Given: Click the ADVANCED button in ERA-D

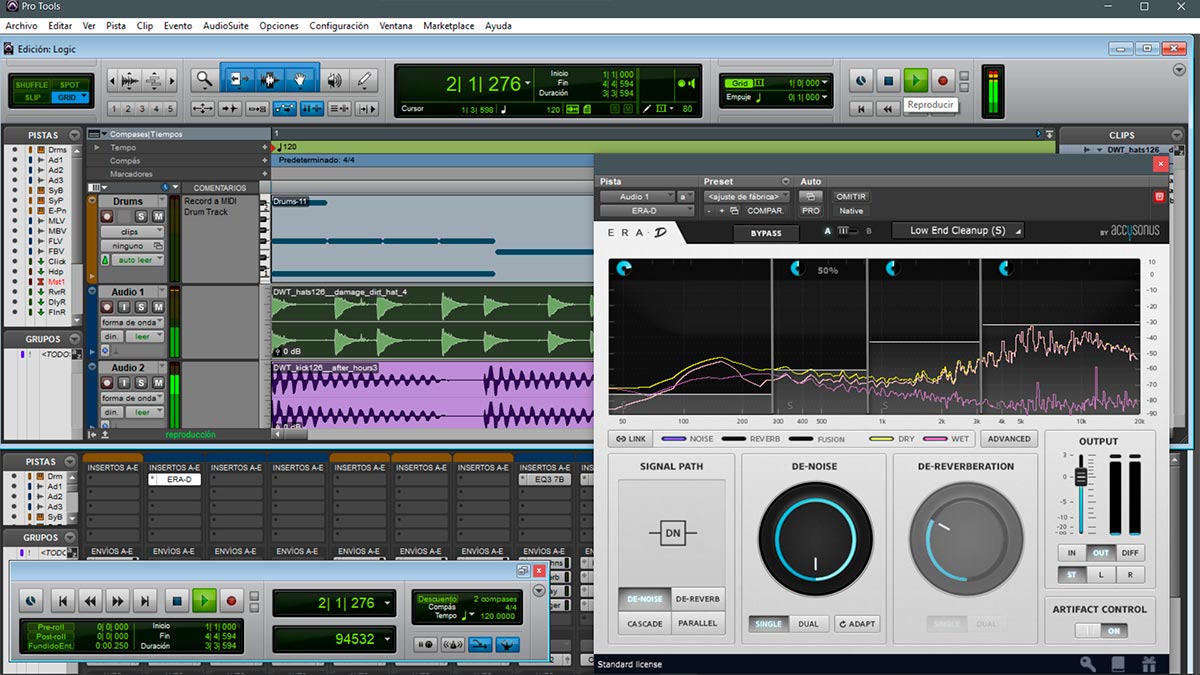Looking at the screenshot, I should pyautogui.click(x=1009, y=439).
